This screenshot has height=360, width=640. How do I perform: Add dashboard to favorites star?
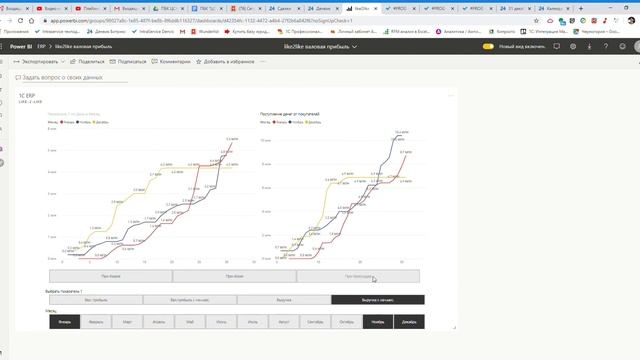click(225, 62)
